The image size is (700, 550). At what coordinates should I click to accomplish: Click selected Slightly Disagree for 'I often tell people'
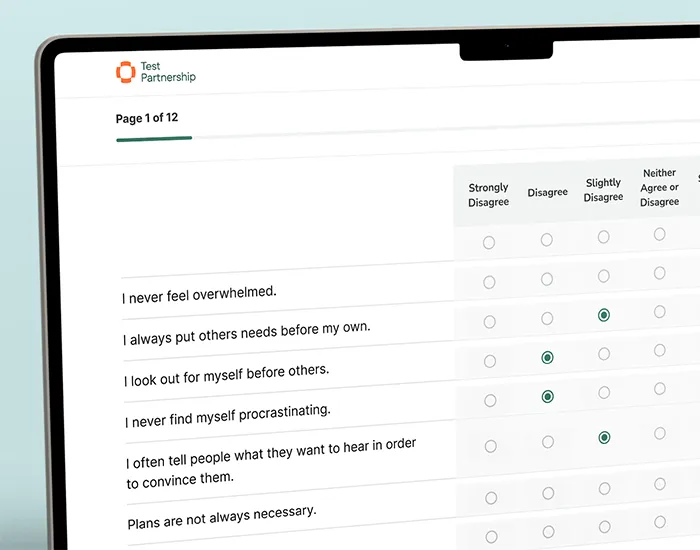604,438
